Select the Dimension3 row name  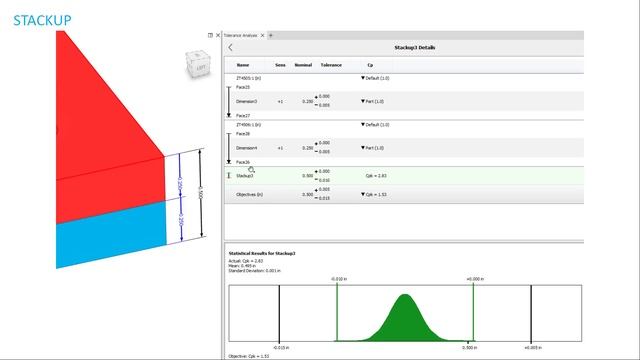click(x=247, y=101)
